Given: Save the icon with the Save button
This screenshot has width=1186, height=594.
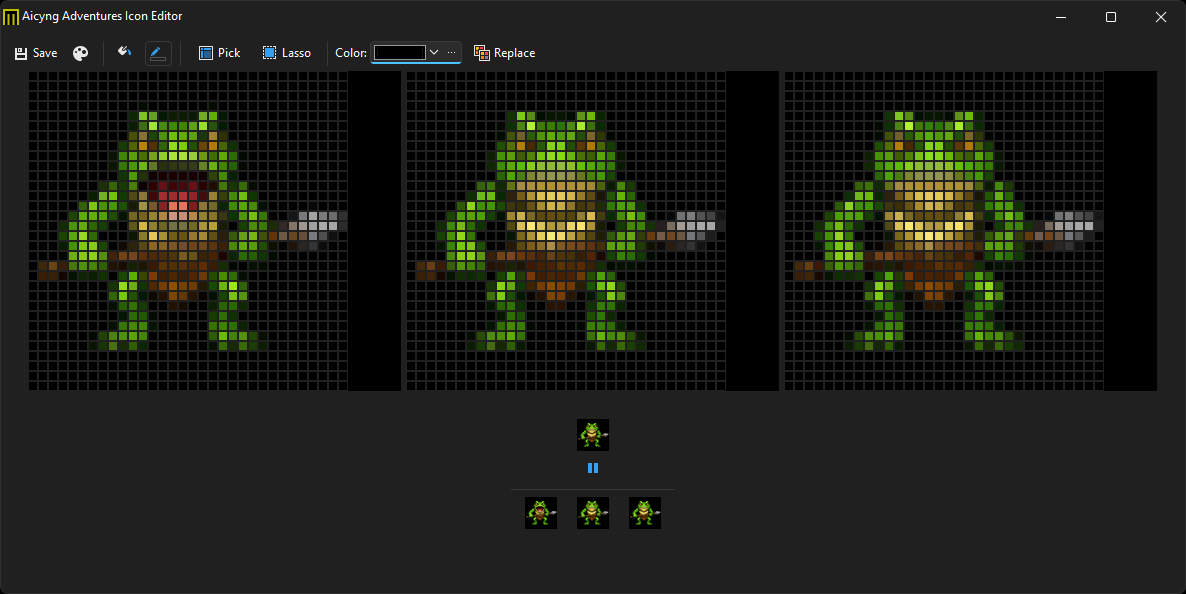Looking at the screenshot, I should tap(36, 53).
